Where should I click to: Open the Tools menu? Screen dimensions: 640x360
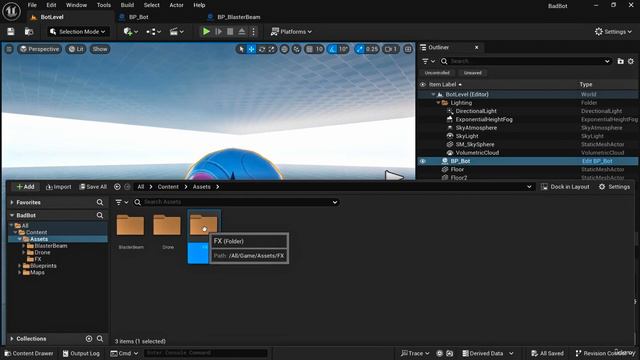[x=104, y=5]
